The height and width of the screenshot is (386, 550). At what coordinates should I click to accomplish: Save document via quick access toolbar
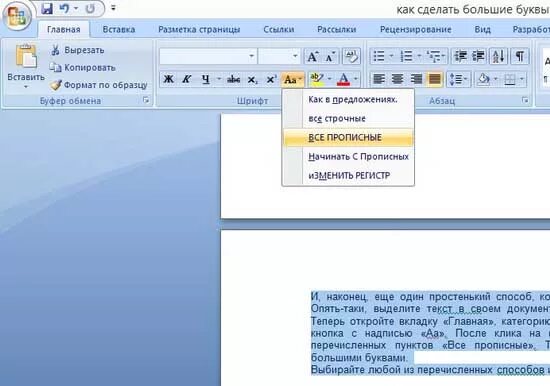click(47, 8)
